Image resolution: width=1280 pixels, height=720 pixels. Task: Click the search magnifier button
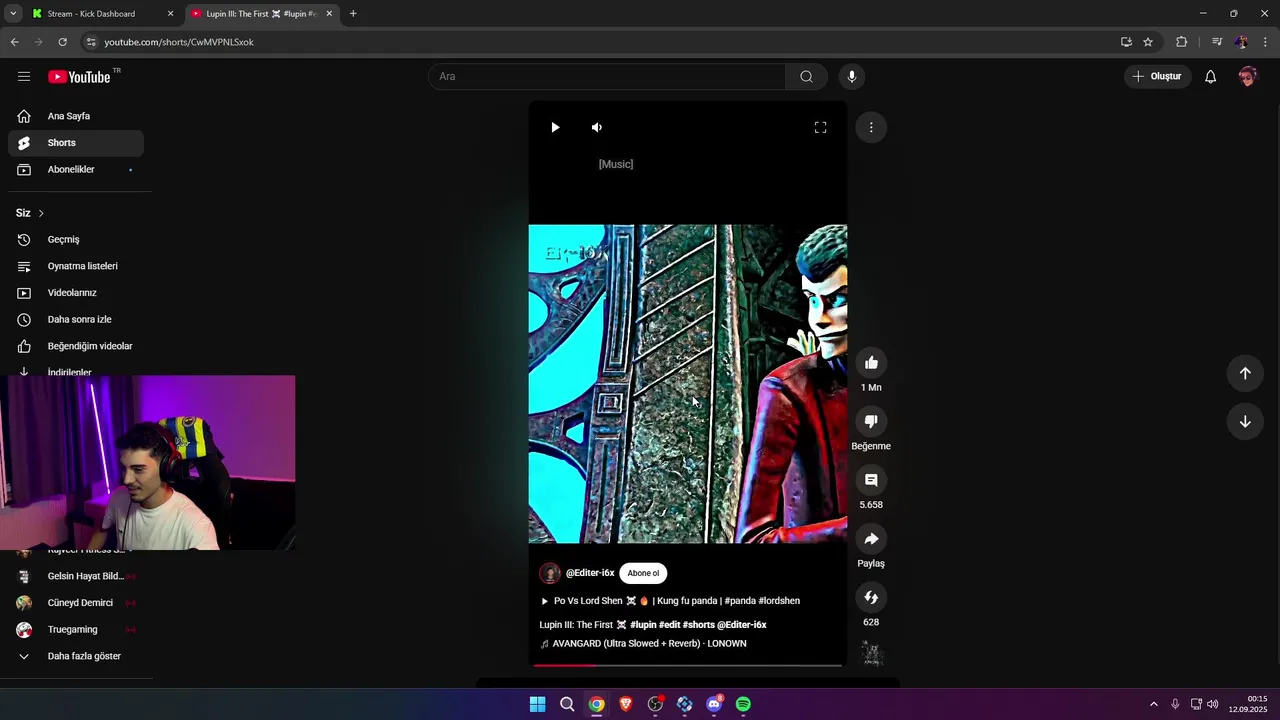[x=806, y=77]
